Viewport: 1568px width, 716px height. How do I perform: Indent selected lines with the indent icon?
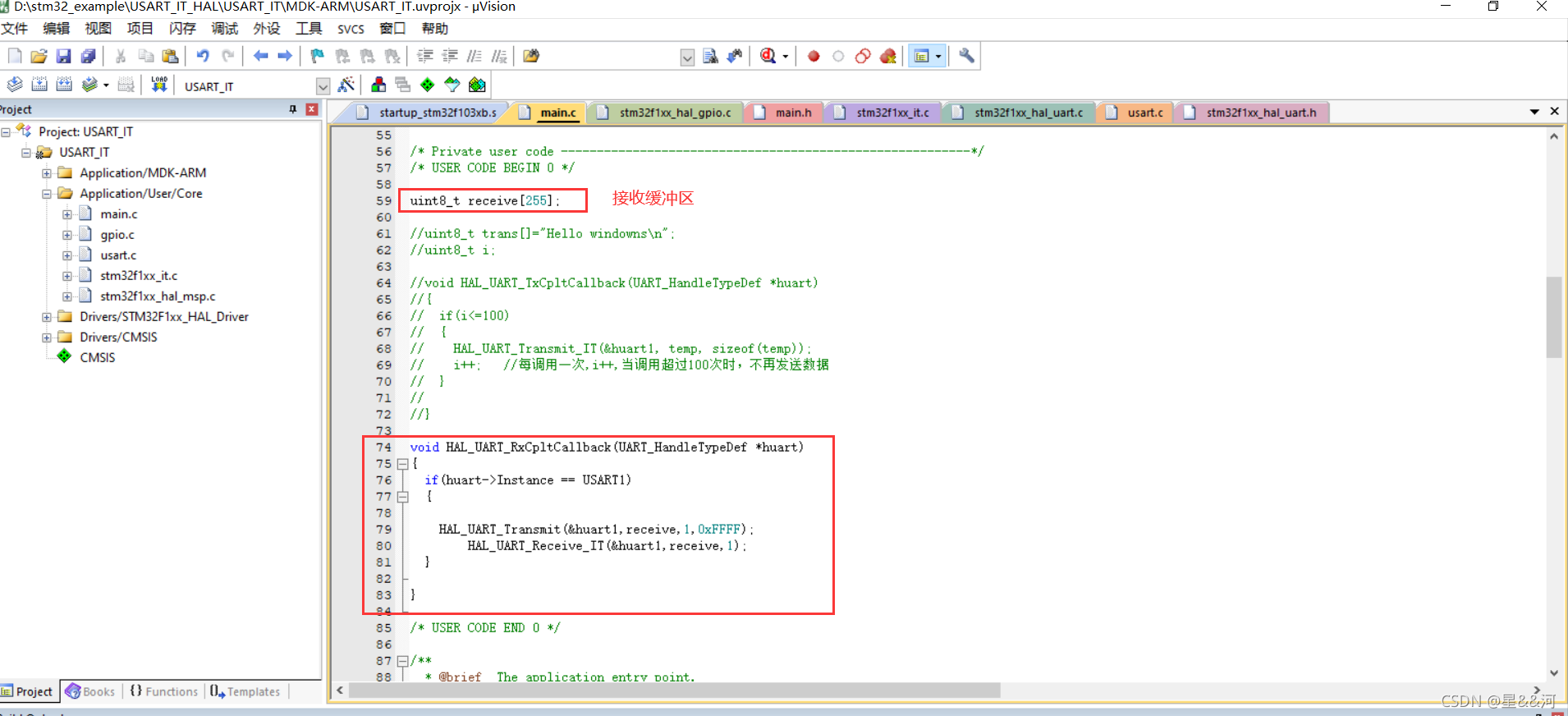pyautogui.click(x=425, y=56)
